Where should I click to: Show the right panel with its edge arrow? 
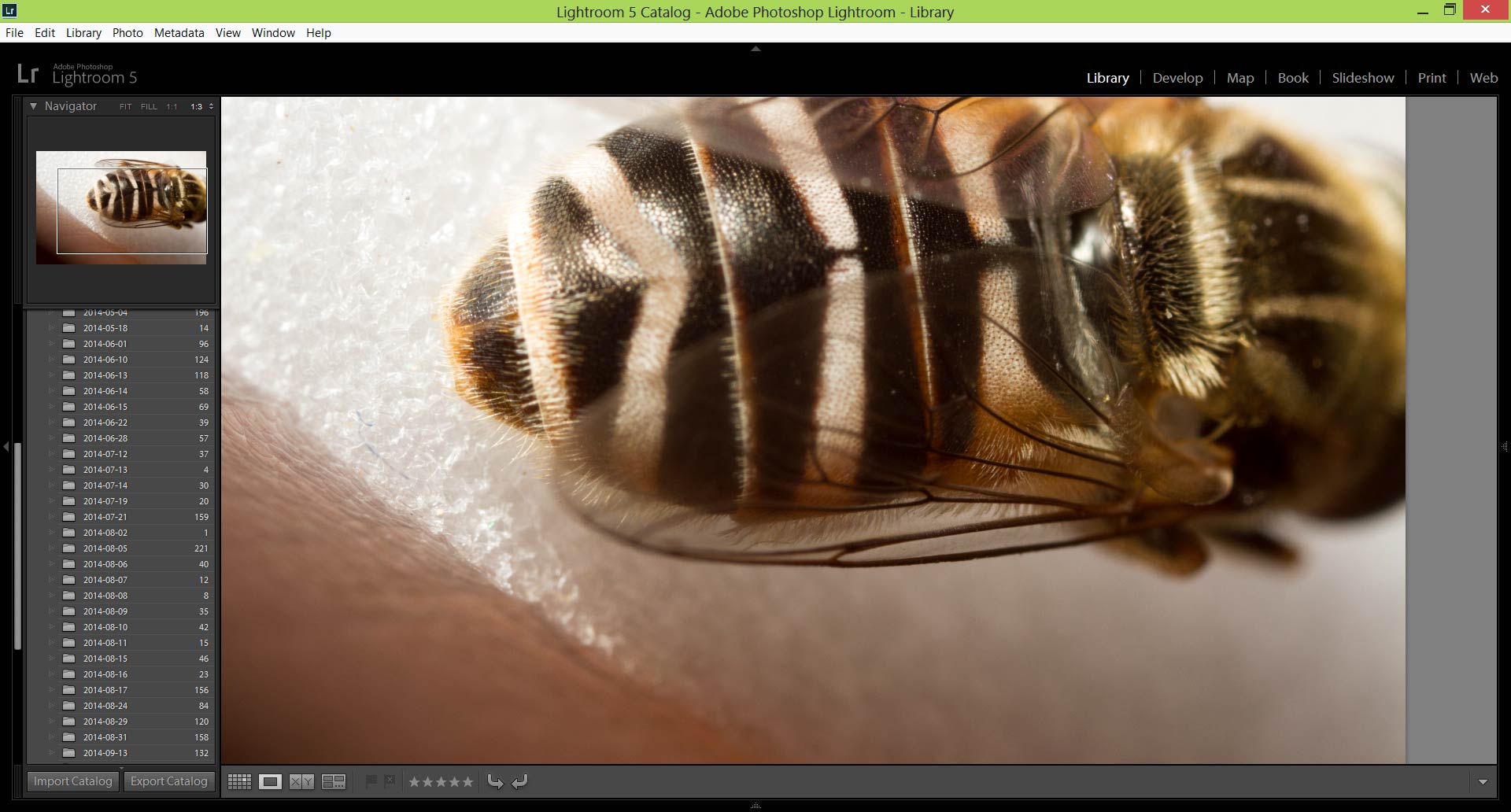click(x=1505, y=447)
